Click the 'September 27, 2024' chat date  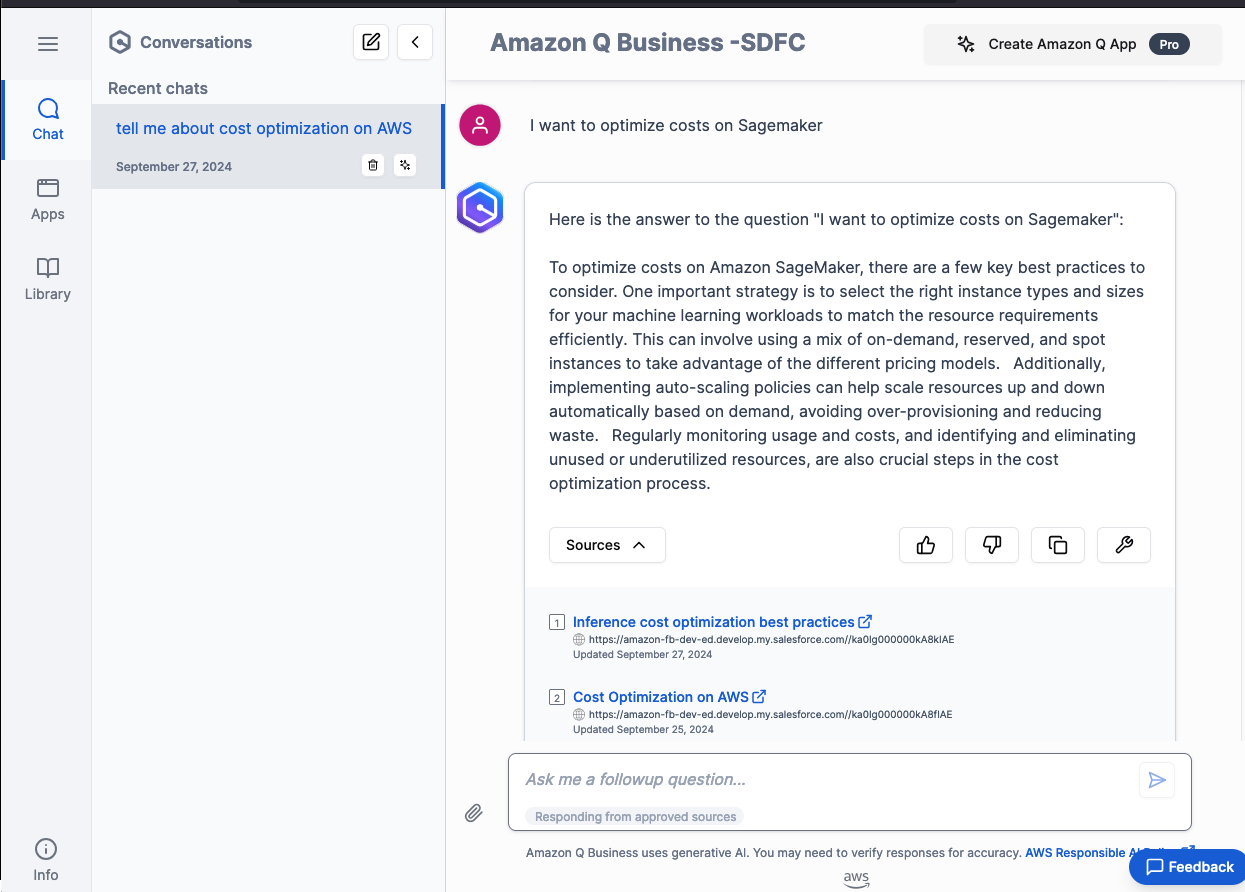174,167
